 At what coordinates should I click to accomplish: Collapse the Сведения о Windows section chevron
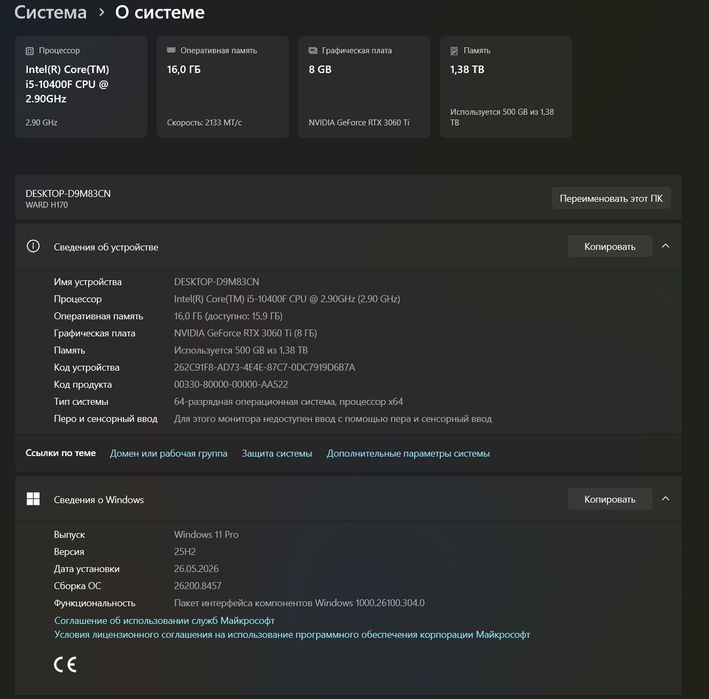[666, 499]
